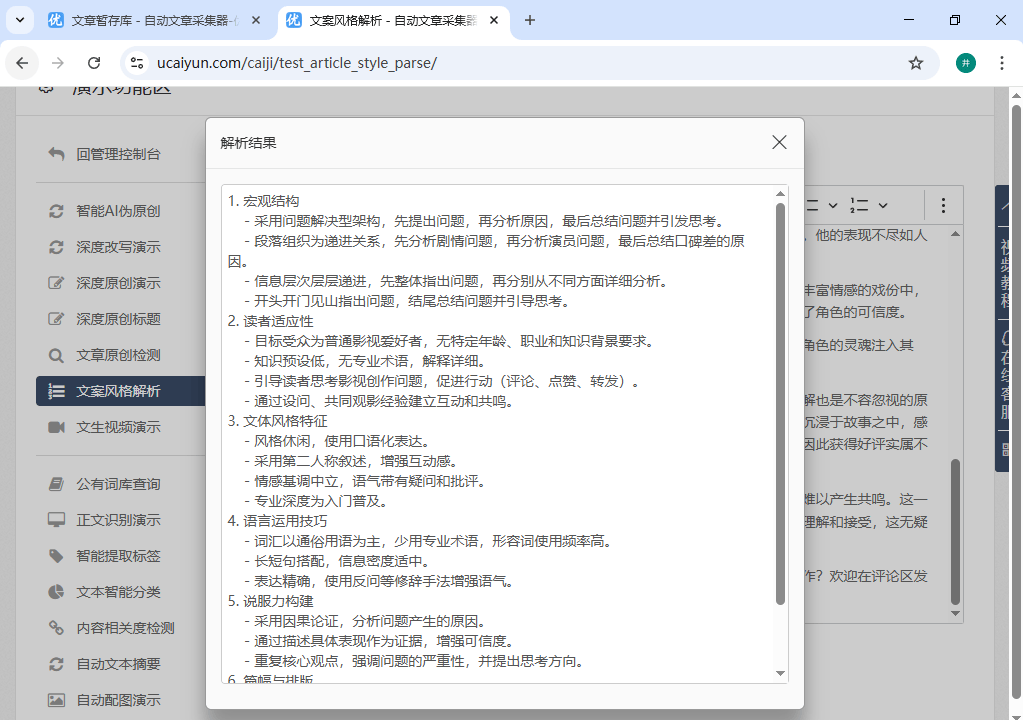Switch to the 文章暂存库 browser tab
1023x720 pixels.
click(x=154, y=20)
